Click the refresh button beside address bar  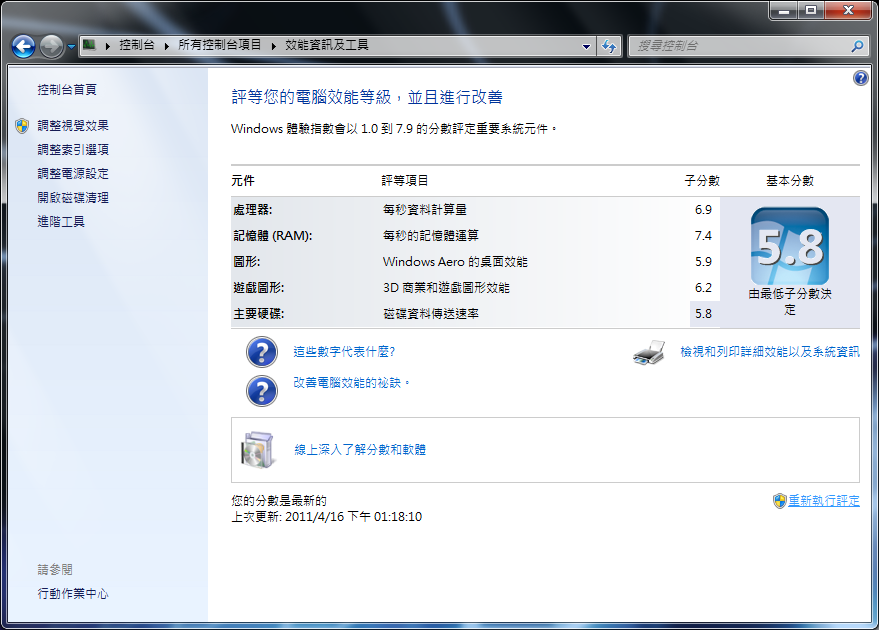[x=609, y=47]
